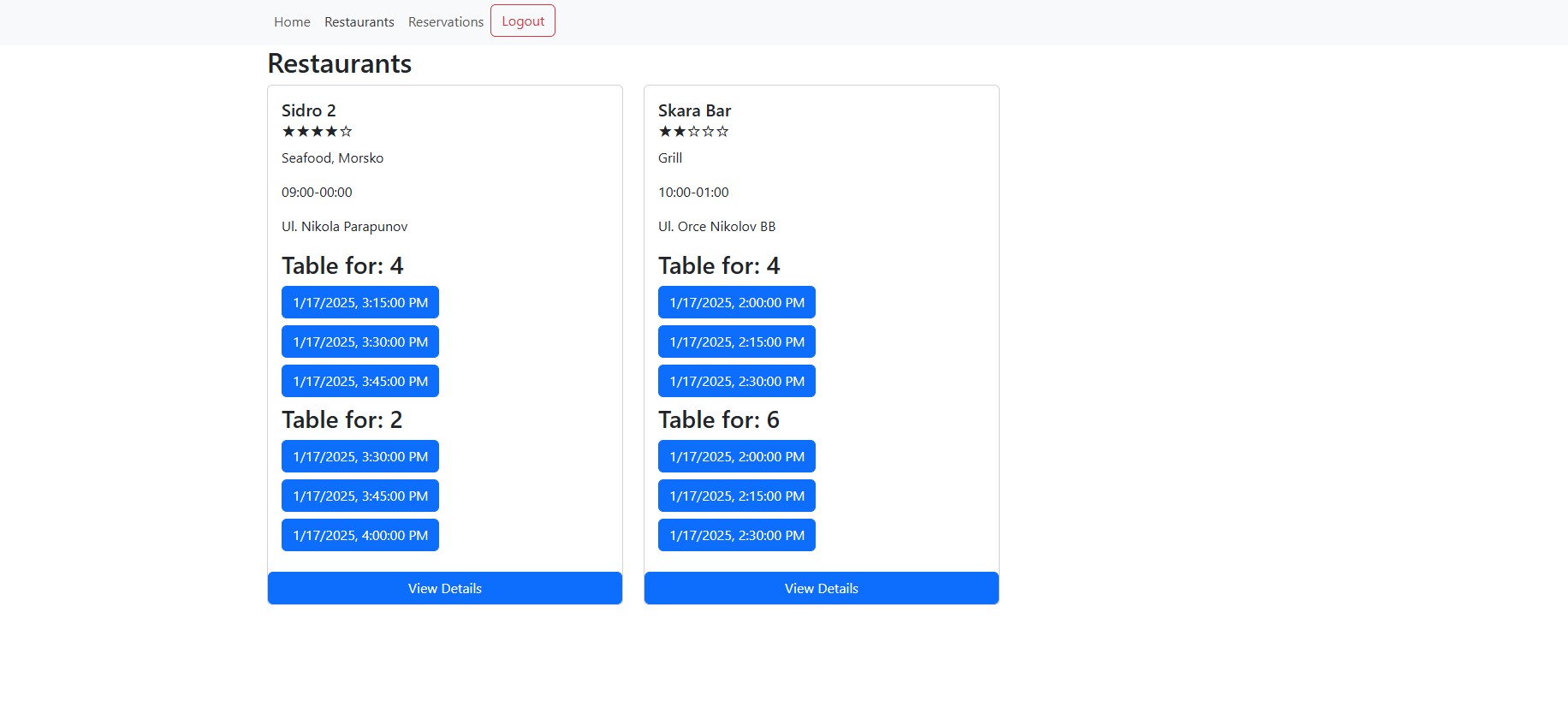Viewport: 1568px width, 701px height.
Task: Open the Reservations nav link
Action: 446,22
